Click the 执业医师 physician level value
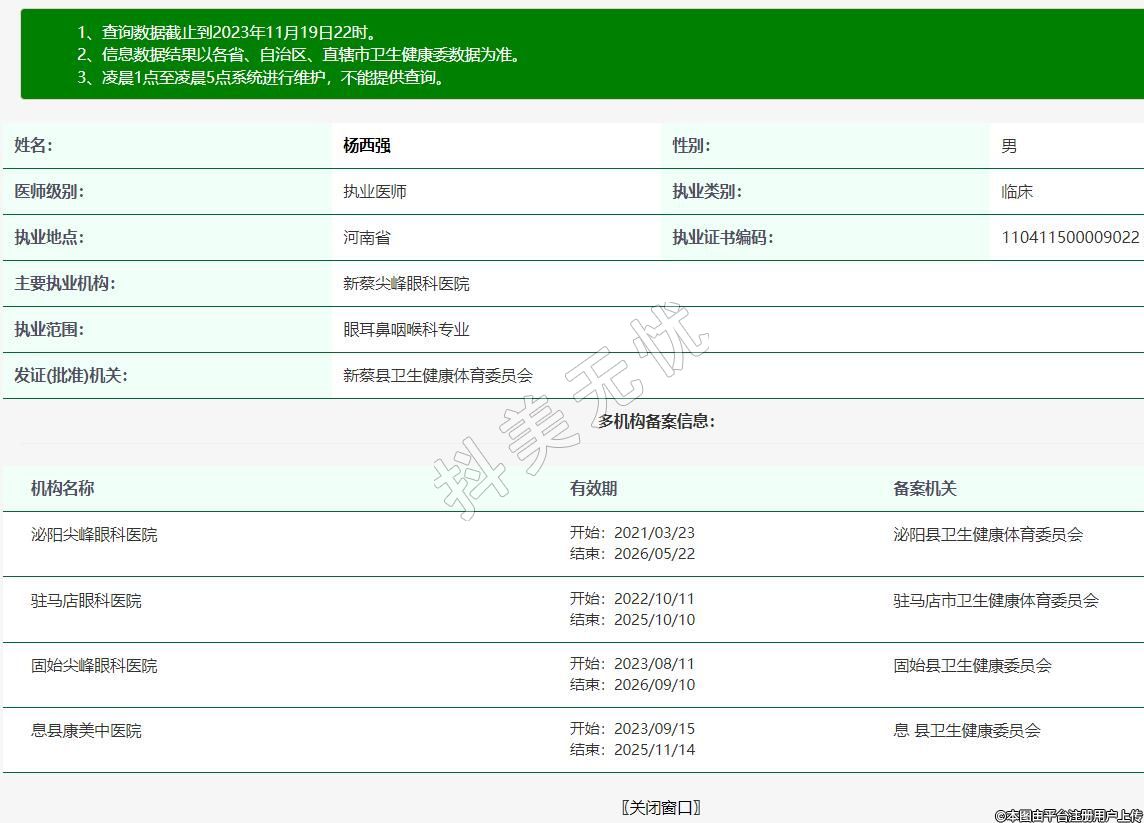The image size is (1144, 823). [375, 192]
